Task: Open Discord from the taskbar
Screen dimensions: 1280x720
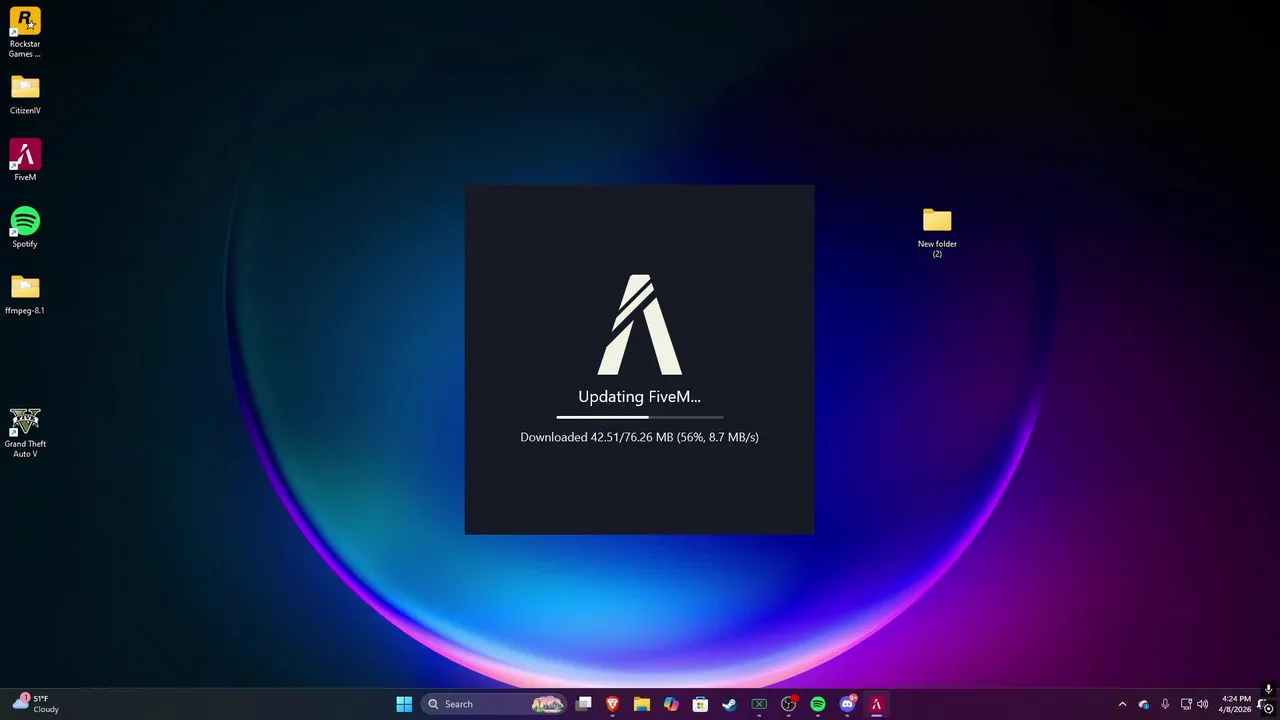Action: pos(847,704)
